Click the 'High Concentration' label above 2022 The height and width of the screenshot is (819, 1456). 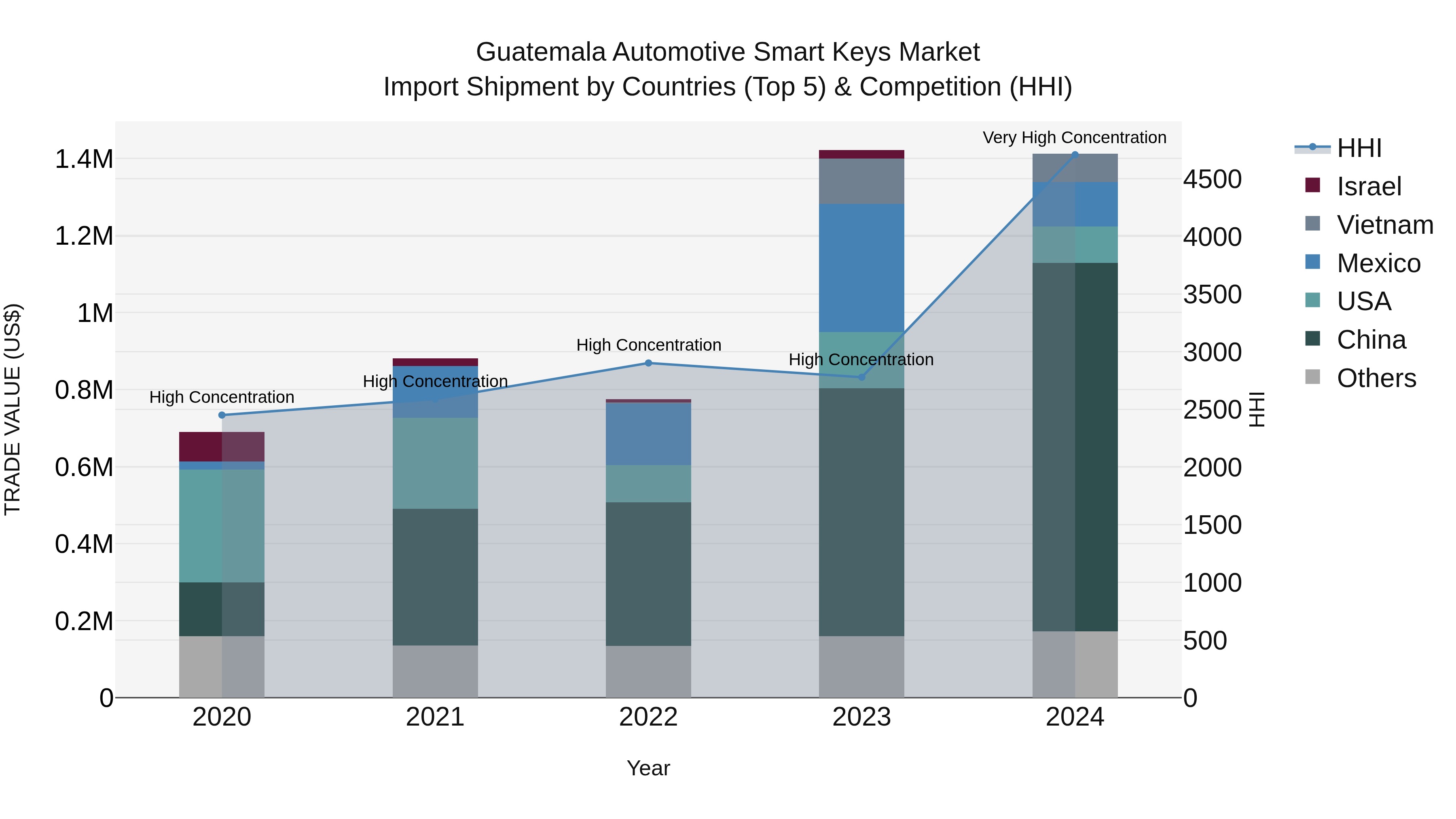click(x=649, y=345)
